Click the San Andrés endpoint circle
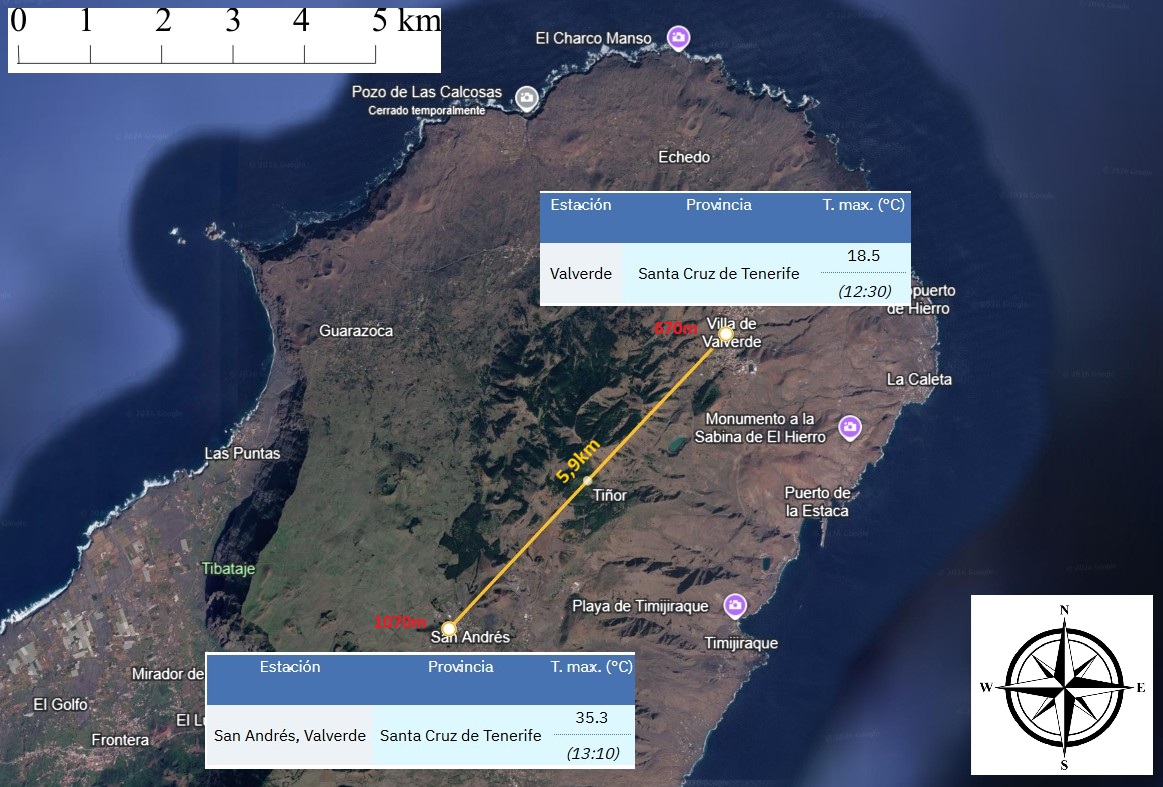This screenshot has width=1163, height=787. 448,629
